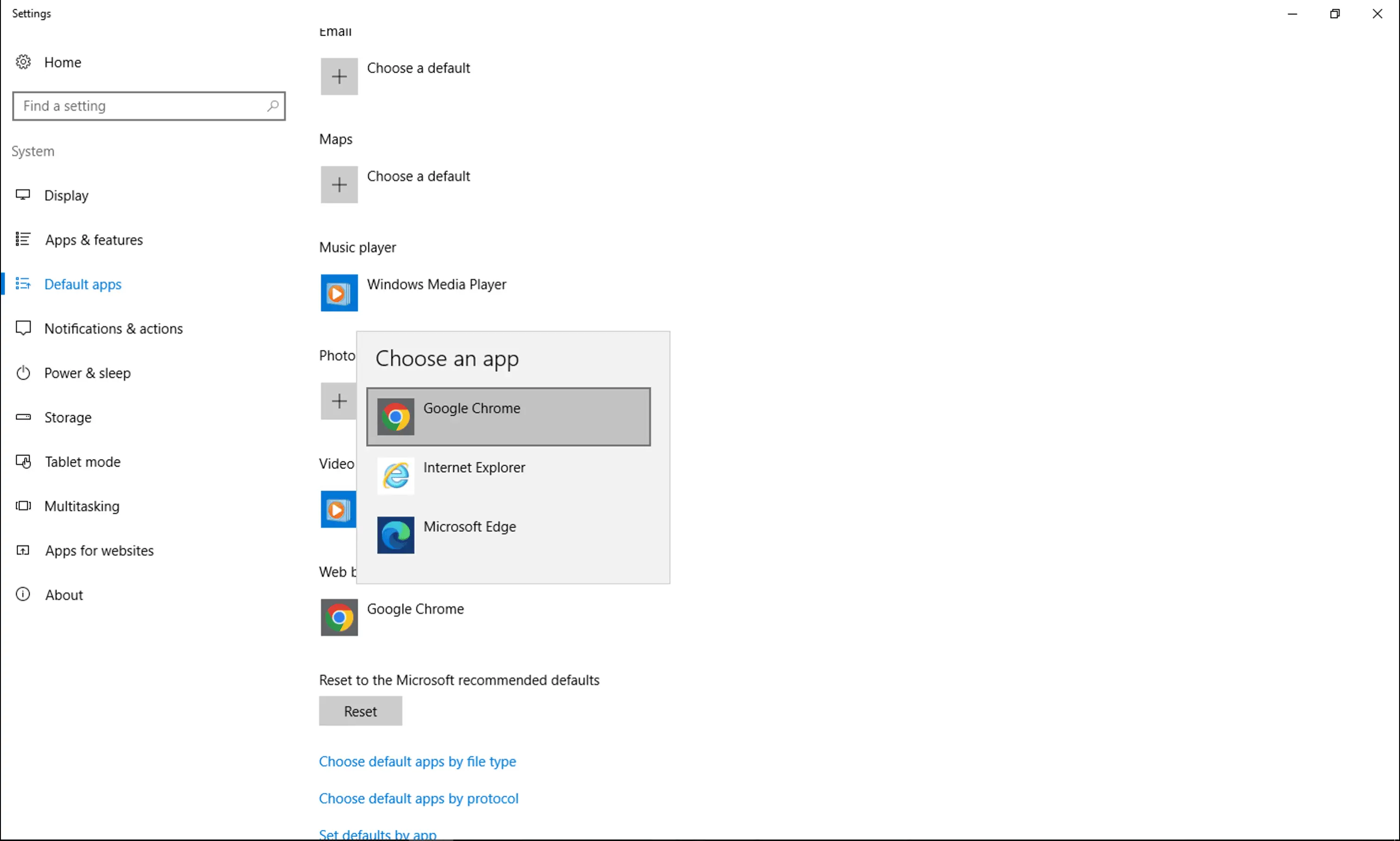1400x841 pixels.
Task: Open Multitasking settings
Action: point(81,506)
